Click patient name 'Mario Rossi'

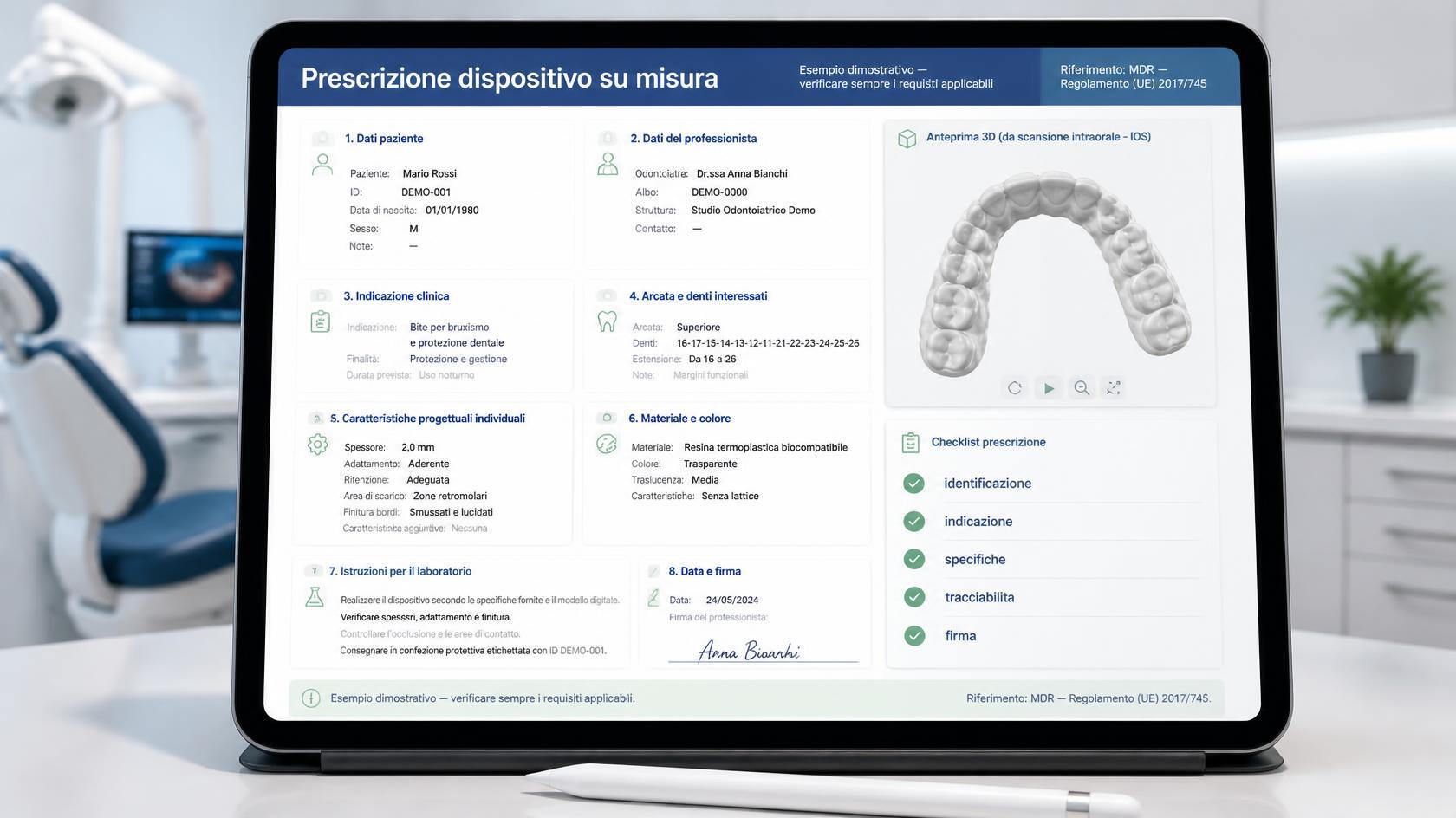pyautogui.click(x=430, y=174)
